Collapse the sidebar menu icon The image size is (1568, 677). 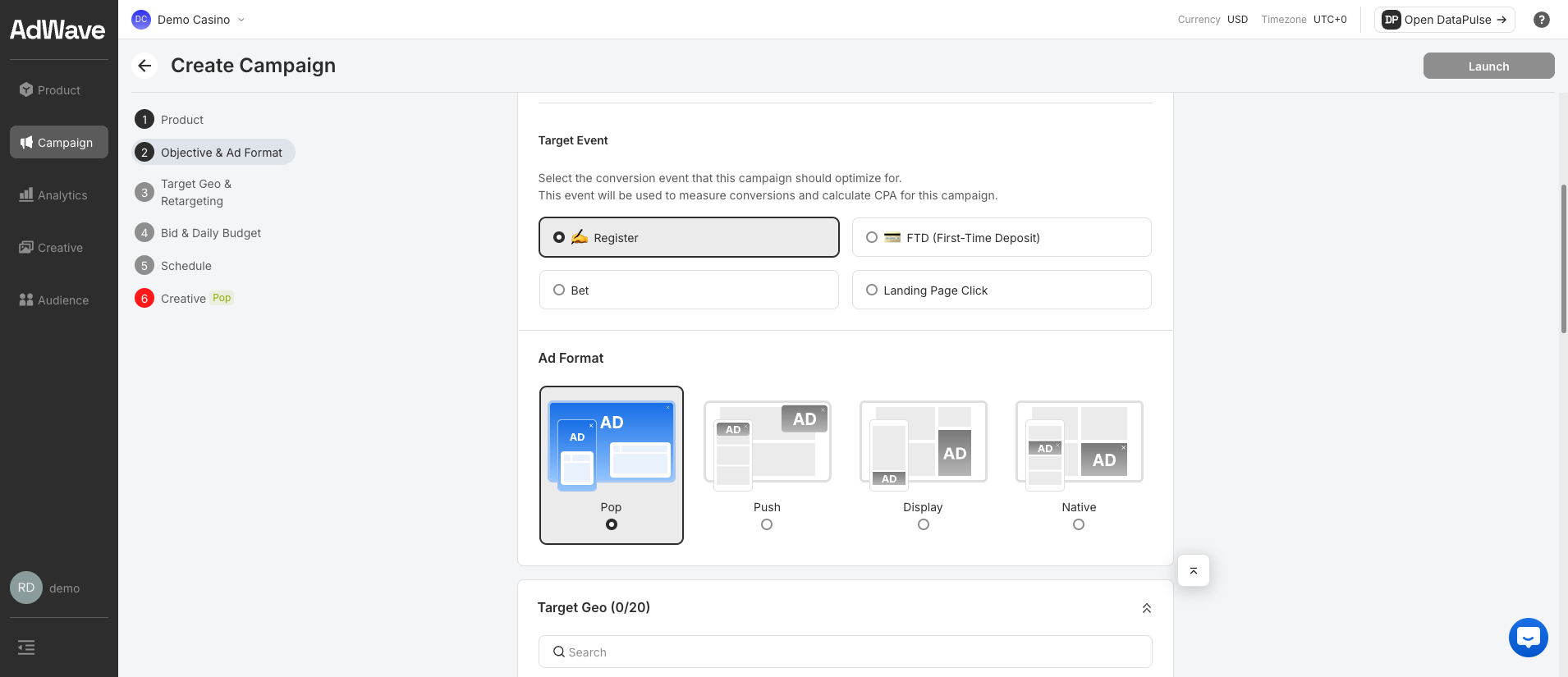click(x=26, y=647)
